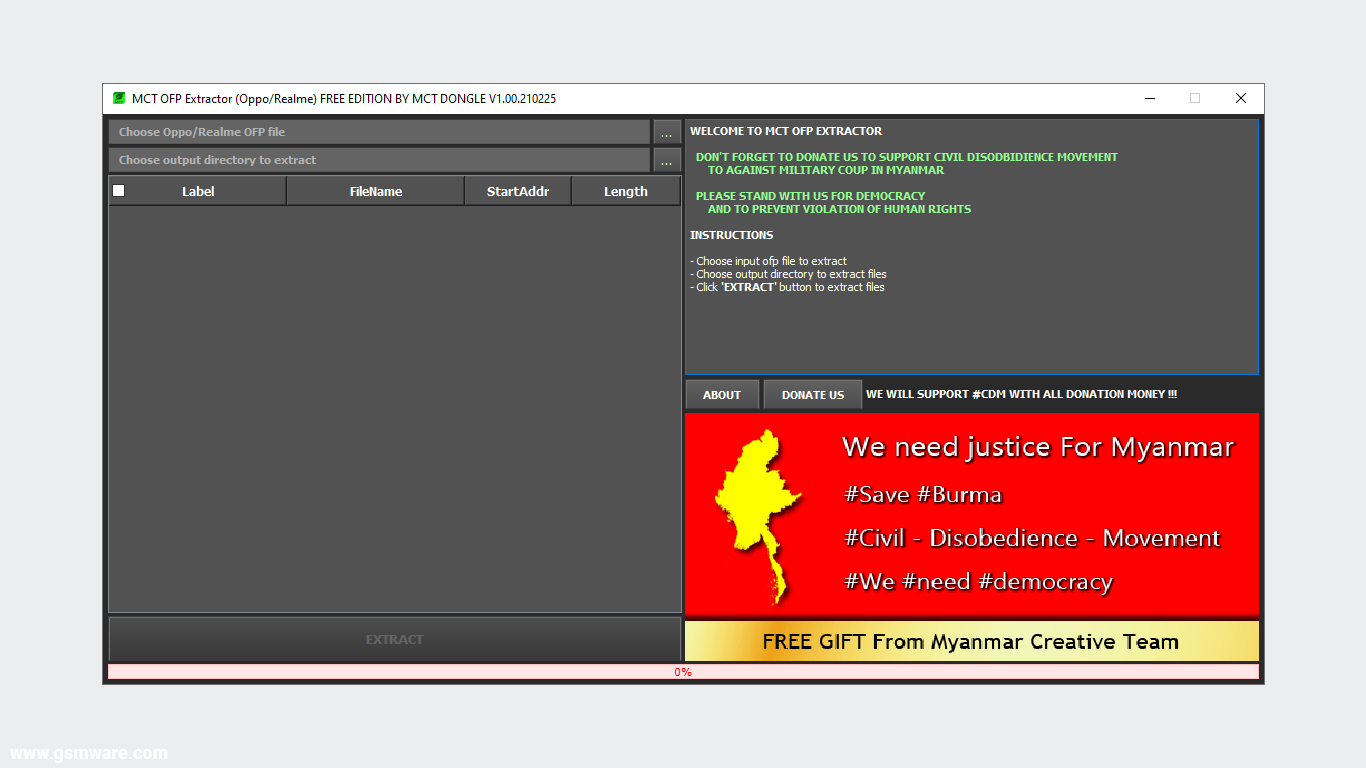Viewport: 1366px width, 768px height.
Task: Toggle the select-all checkbox in the file list header
Action: point(118,190)
